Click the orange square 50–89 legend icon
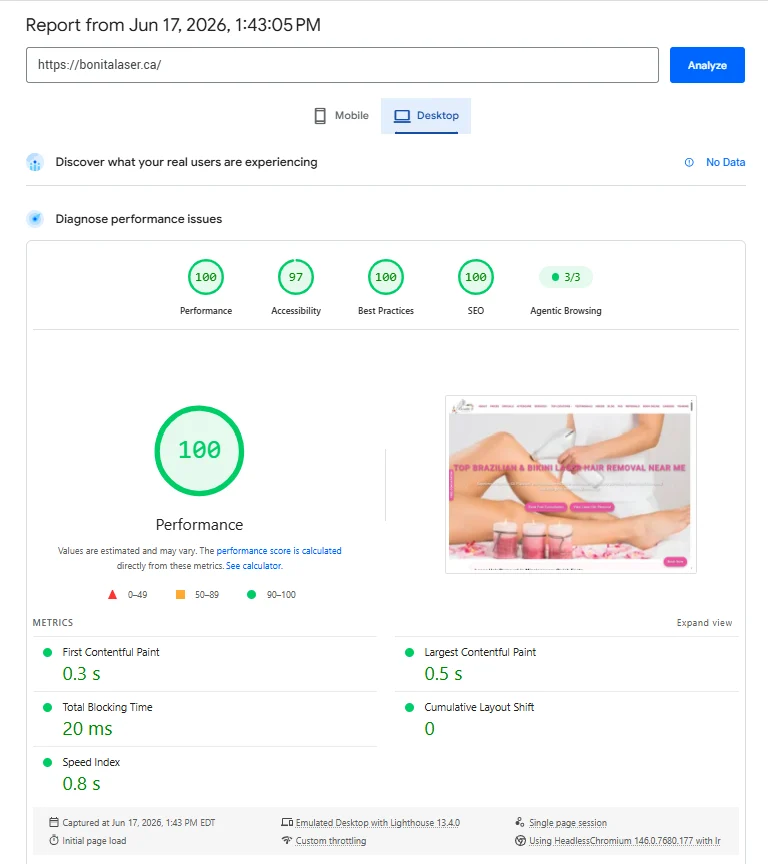This screenshot has width=768, height=864. point(180,595)
